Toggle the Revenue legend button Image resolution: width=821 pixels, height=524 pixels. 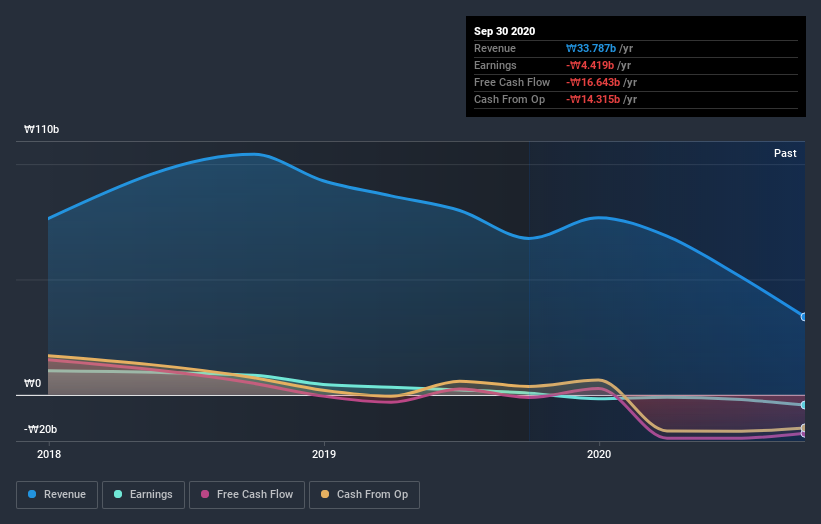(57, 495)
